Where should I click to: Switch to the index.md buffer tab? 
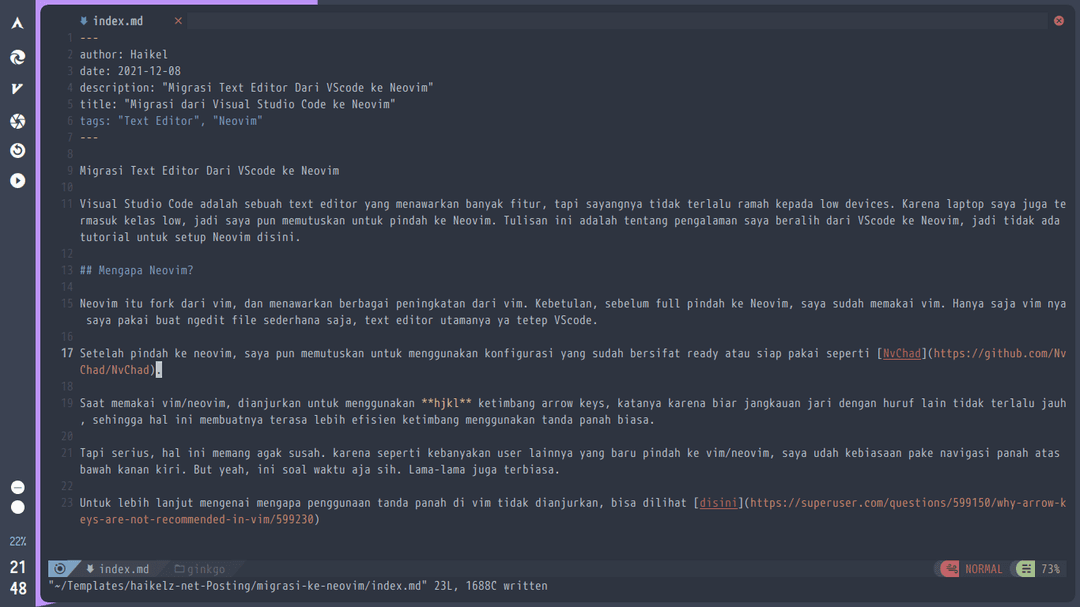click(118, 21)
